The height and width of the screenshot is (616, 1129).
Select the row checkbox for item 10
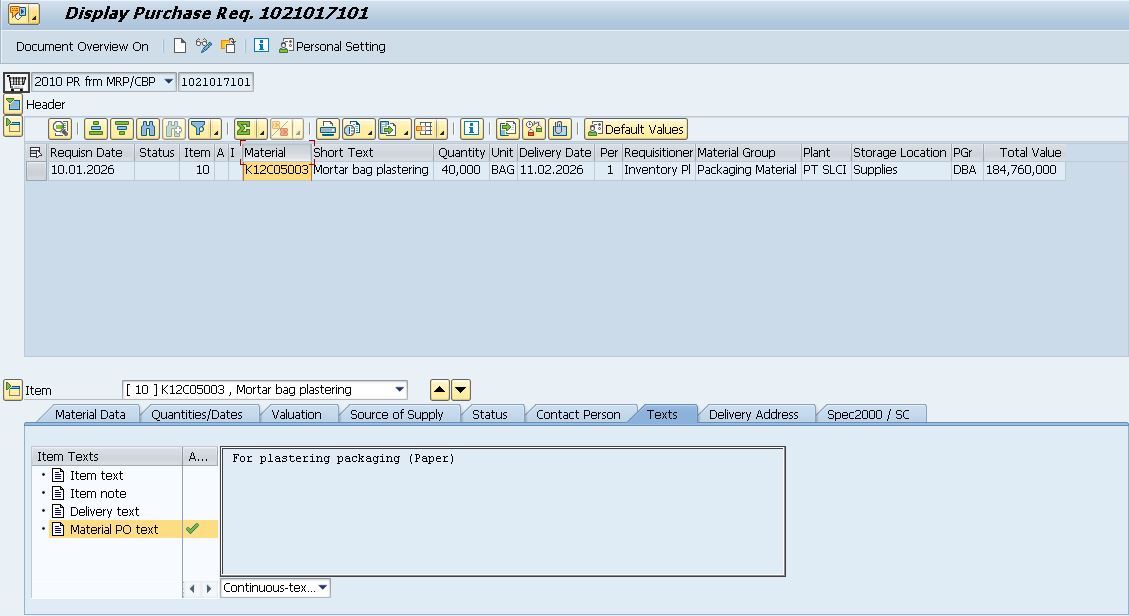[x=36, y=171]
